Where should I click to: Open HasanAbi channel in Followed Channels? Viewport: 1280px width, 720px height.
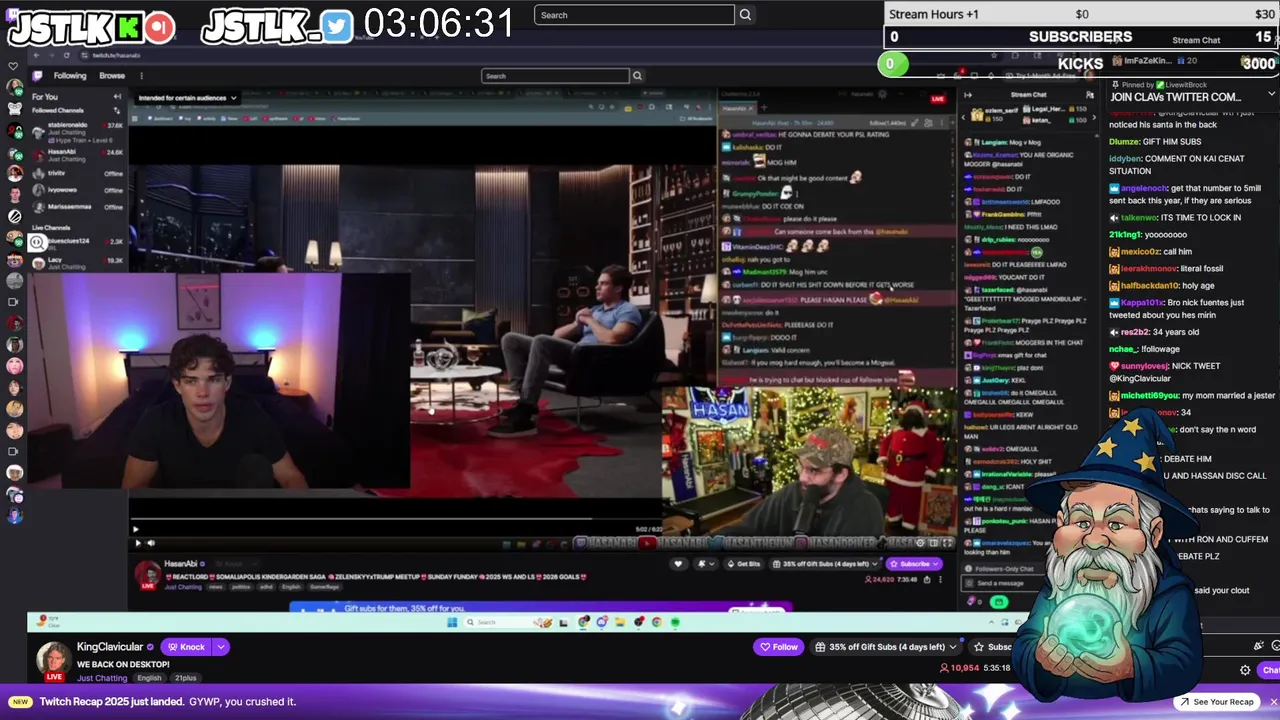tap(77, 155)
